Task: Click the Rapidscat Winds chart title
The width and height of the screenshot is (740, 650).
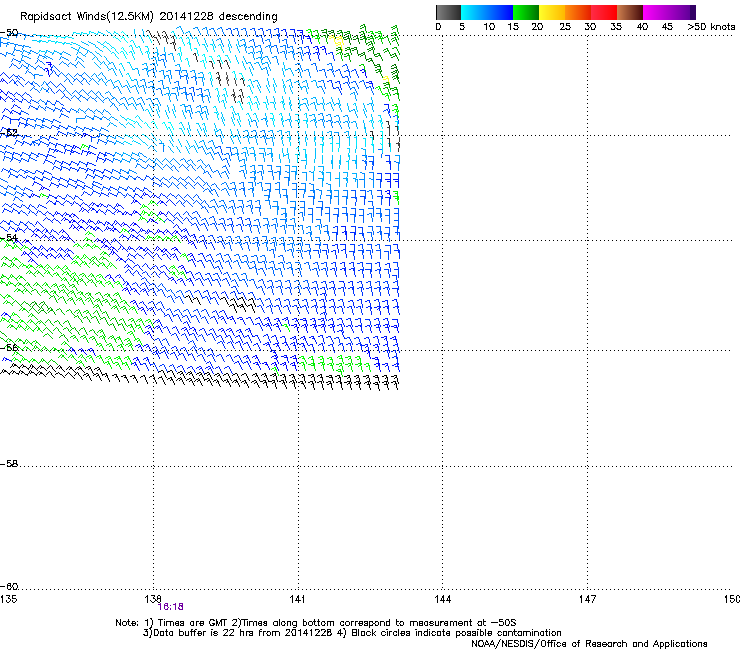Action: tap(149, 17)
